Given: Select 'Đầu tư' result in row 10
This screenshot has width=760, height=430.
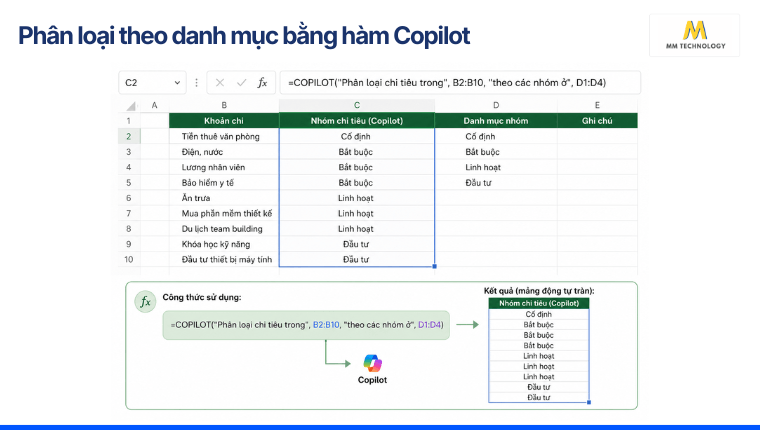Looking at the screenshot, I should [357, 259].
